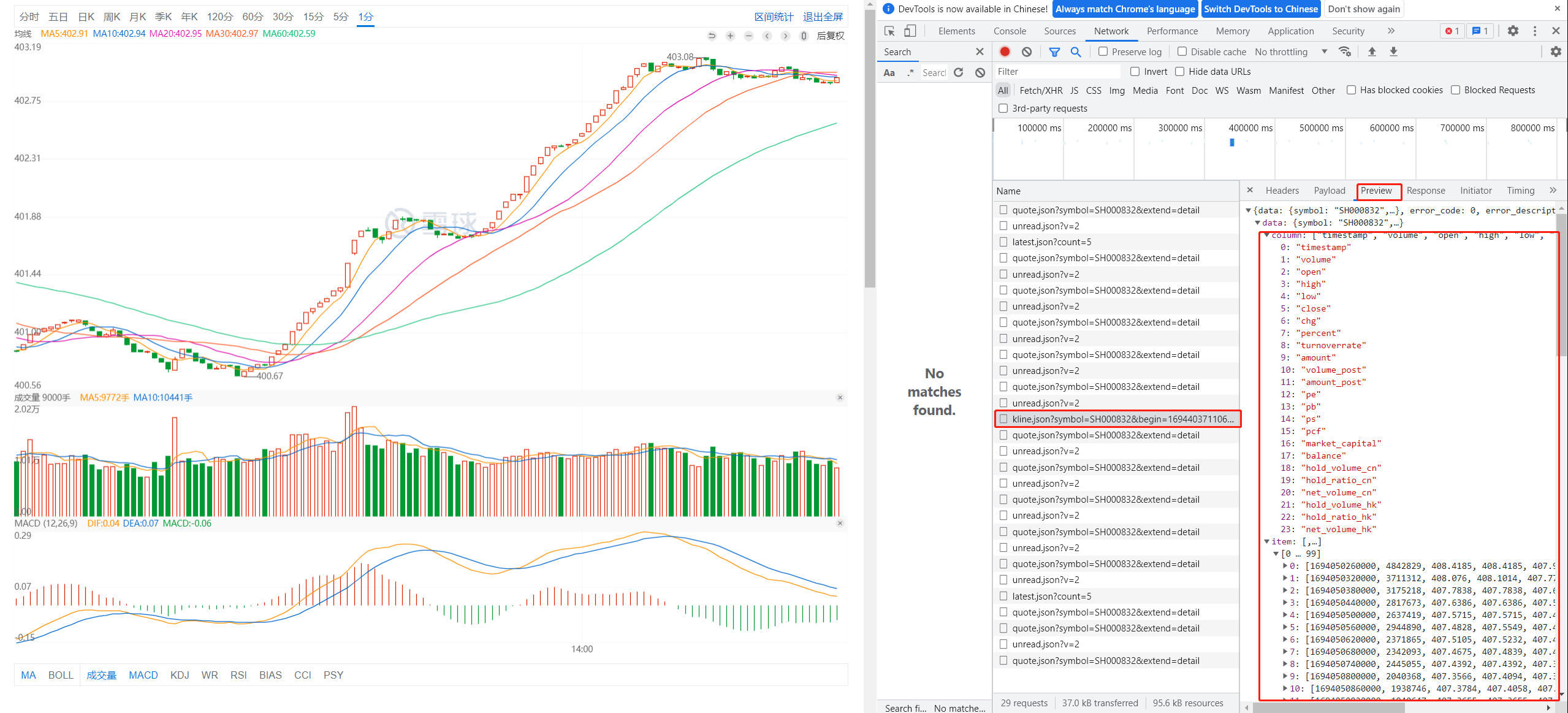Open the Headers tab of request
The image size is (1568, 713).
point(1282,190)
